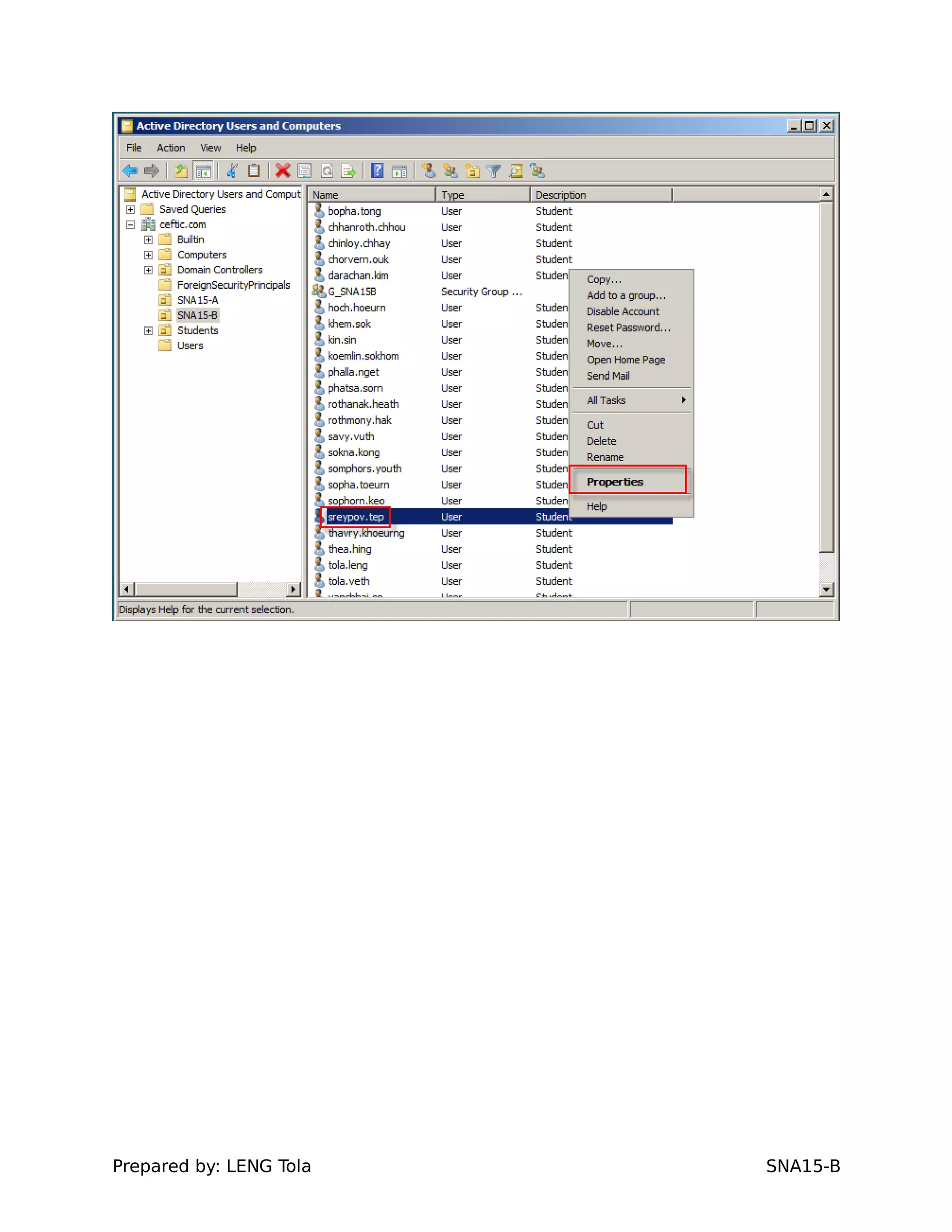Choose Properties from the context menu
The height and width of the screenshot is (1232, 952).
click(615, 482)
